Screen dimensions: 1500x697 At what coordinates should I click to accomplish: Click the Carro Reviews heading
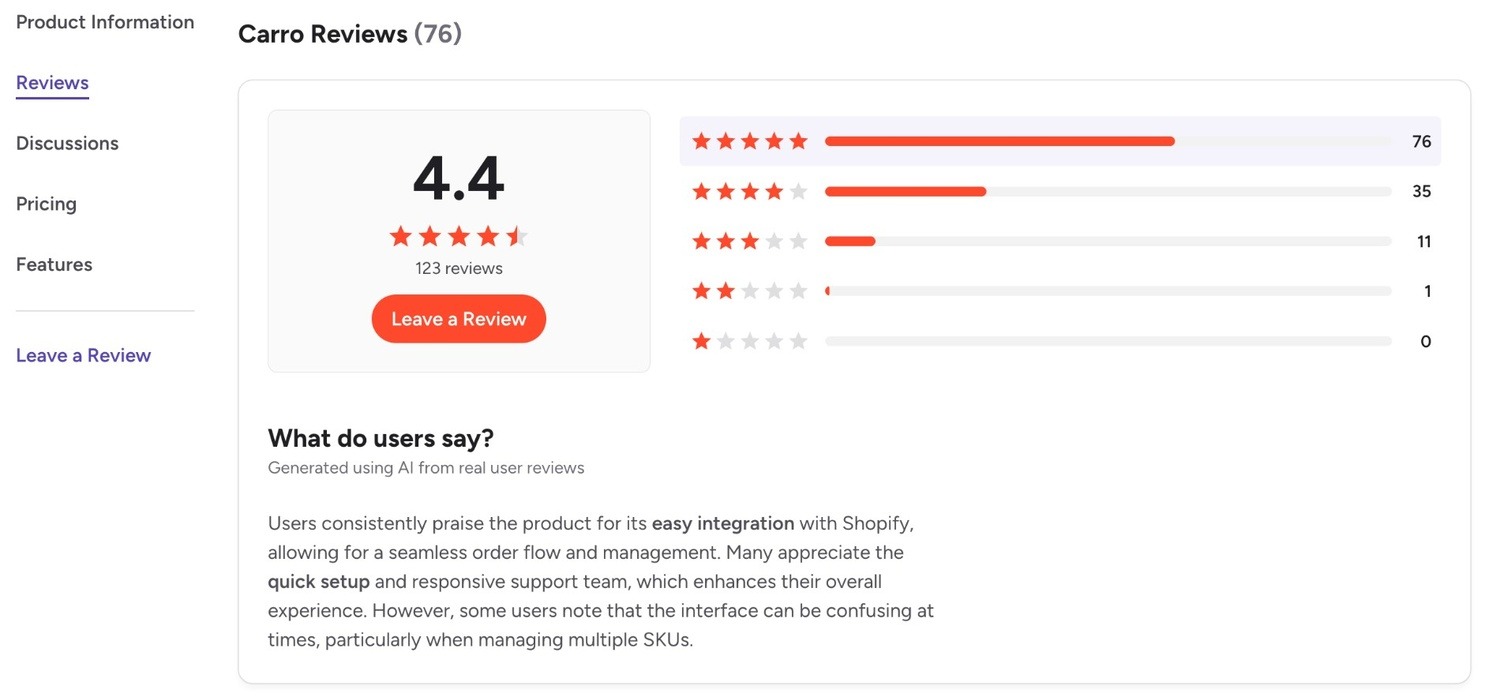tap(350, 34)
